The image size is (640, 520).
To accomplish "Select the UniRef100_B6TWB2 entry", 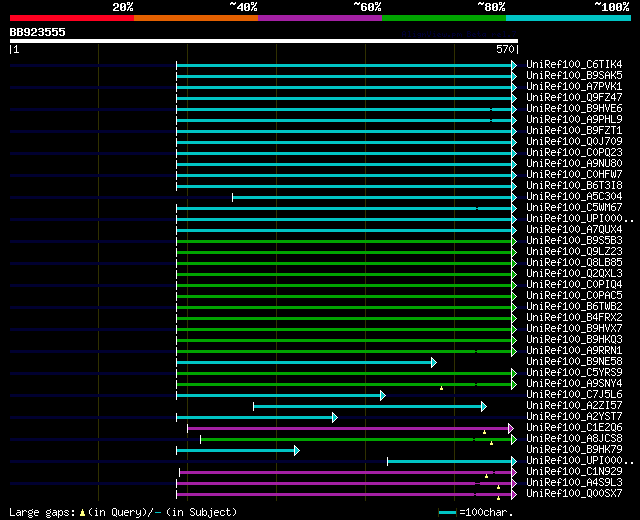I will coord(574,307).
